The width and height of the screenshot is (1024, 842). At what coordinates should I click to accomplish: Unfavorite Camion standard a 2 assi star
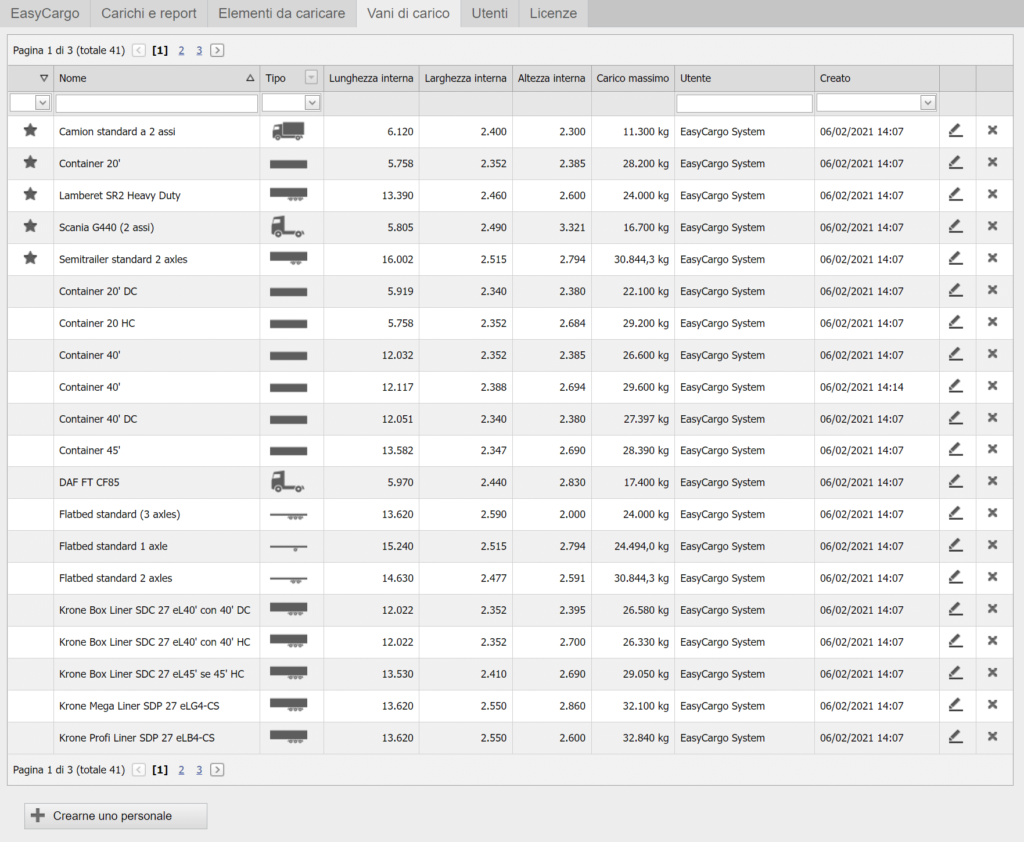tap(30, 130)
